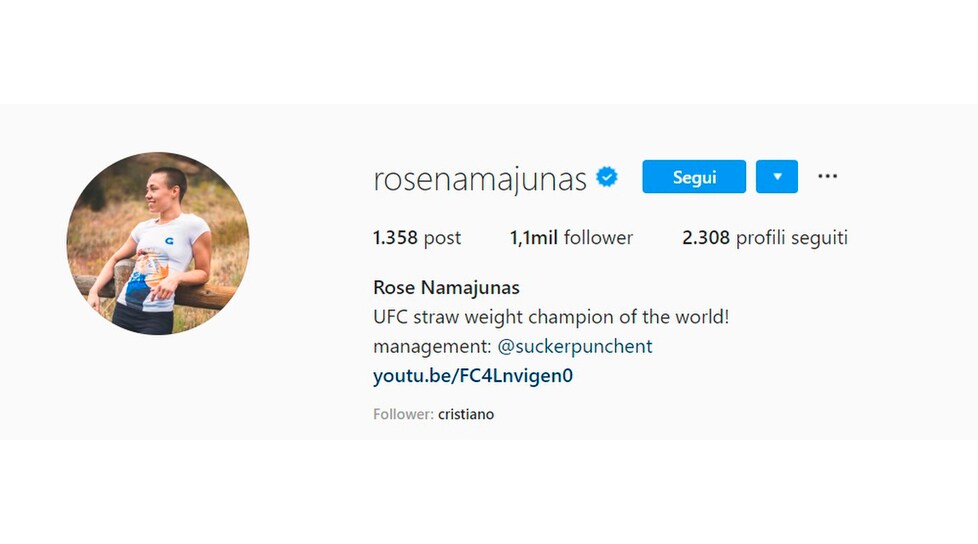Viewport: 978px width, 544px height.
Task: Click the Rose Namajunas display name
Action: [x=446, y=288]
